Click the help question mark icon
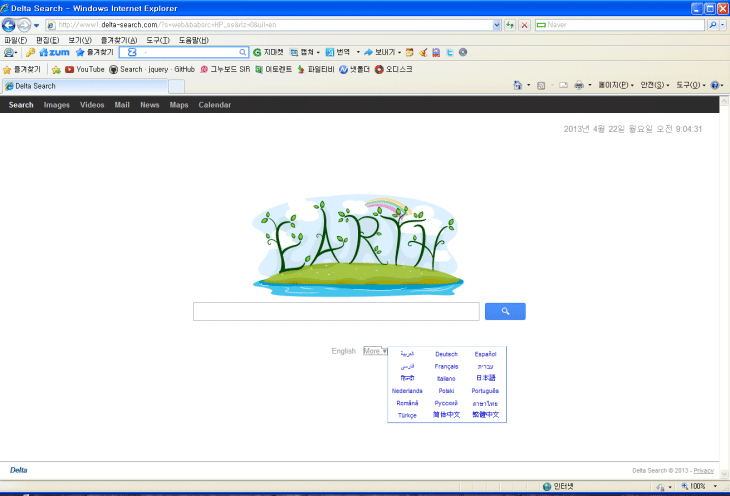The height and width of the screenshot is (496, 730). [x=715, y=86]
